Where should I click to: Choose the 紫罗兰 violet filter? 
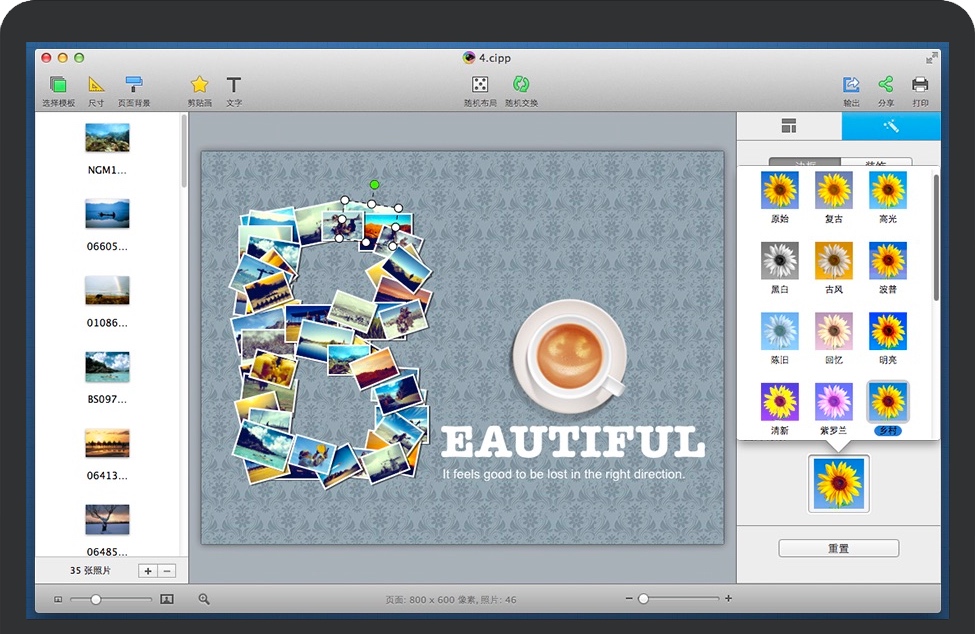pyautogui.click(x=833, y=402)
